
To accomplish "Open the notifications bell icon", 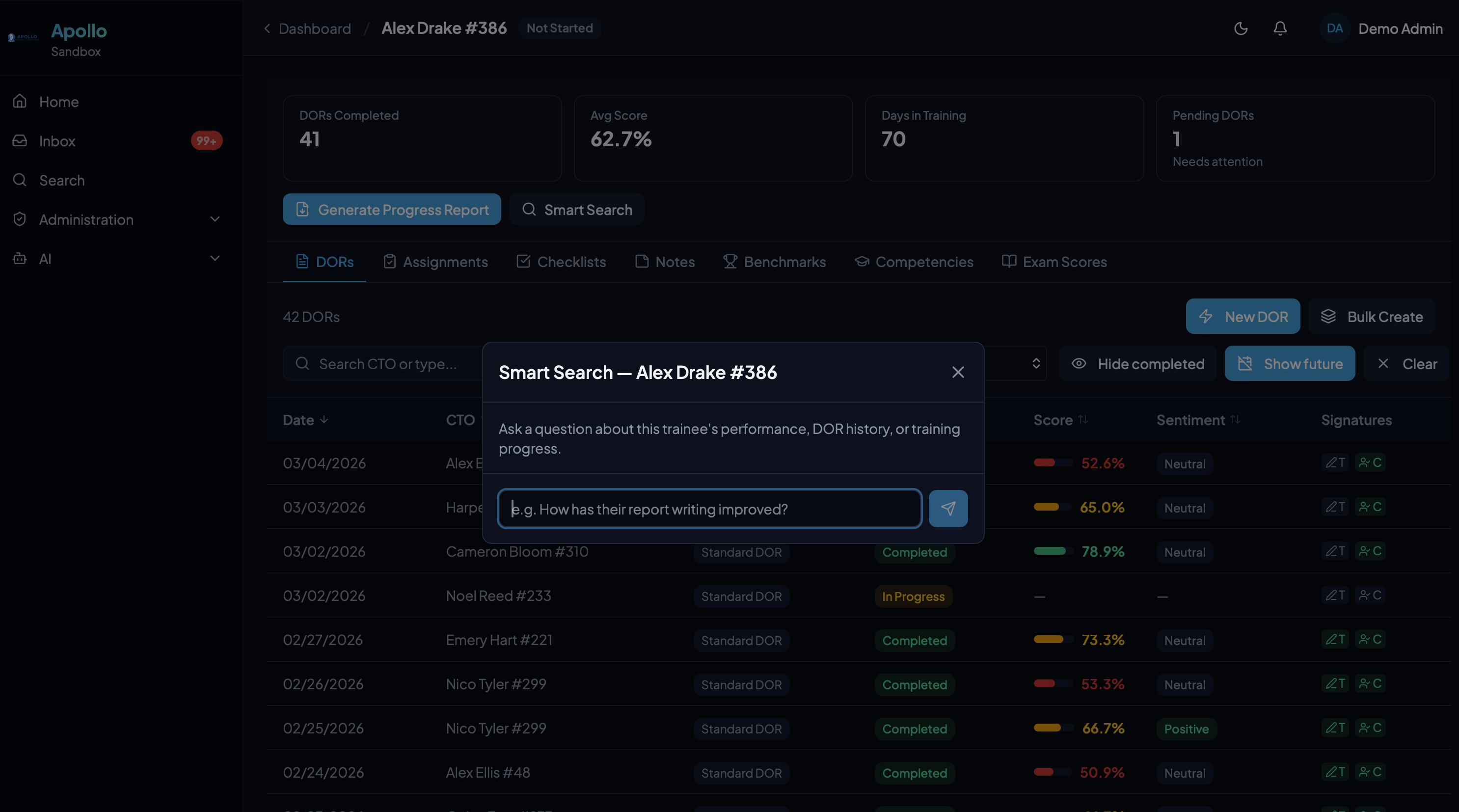I will [1280, 28].
